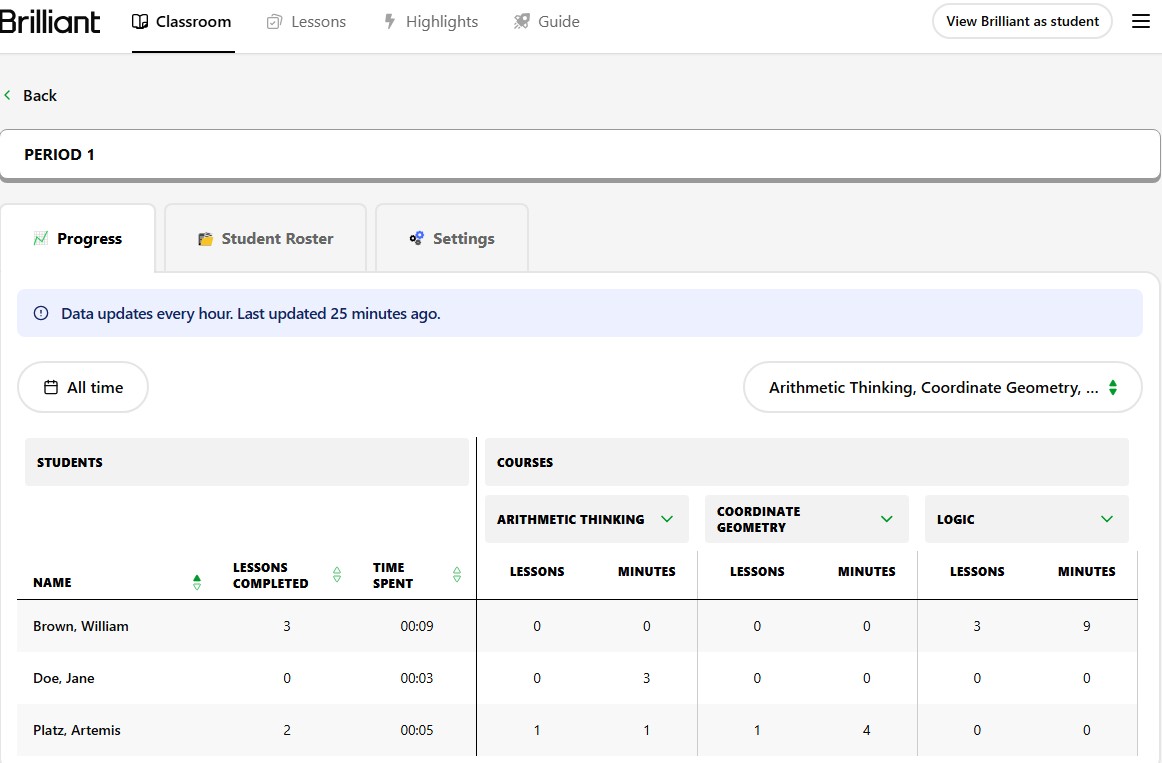1162x763 pixels.
Task: Switch to the Student Roster tab
Action: [266, 239]
